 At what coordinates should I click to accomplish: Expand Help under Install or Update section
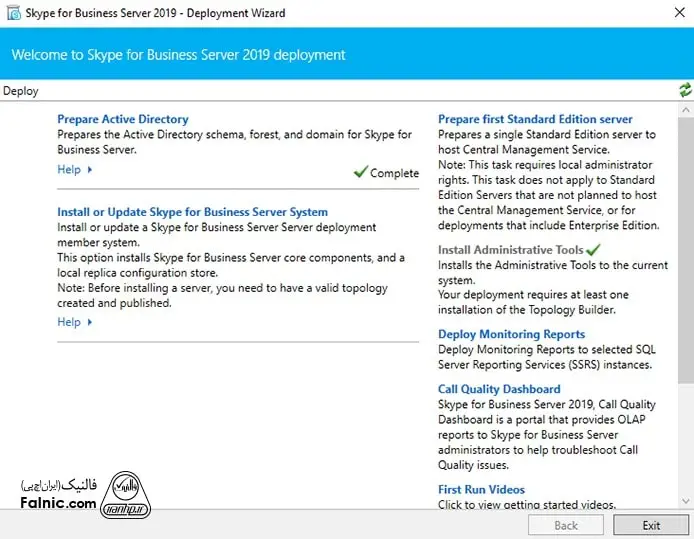tap(69, 322)
